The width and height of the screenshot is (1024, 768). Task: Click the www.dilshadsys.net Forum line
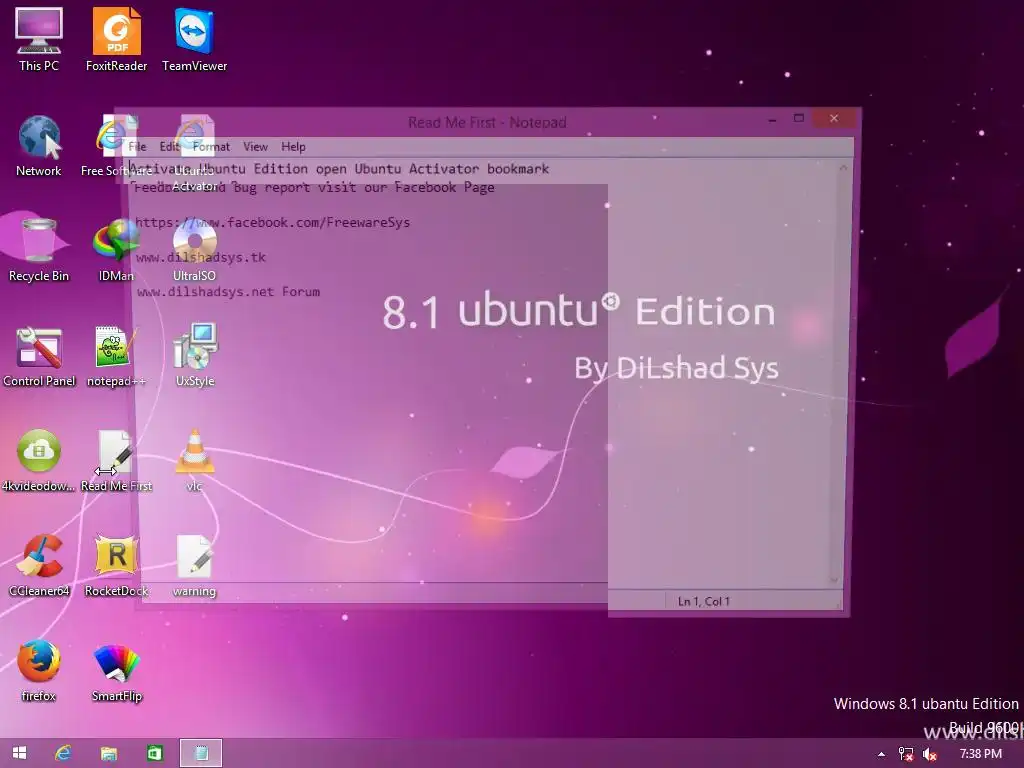coord(228,292)
